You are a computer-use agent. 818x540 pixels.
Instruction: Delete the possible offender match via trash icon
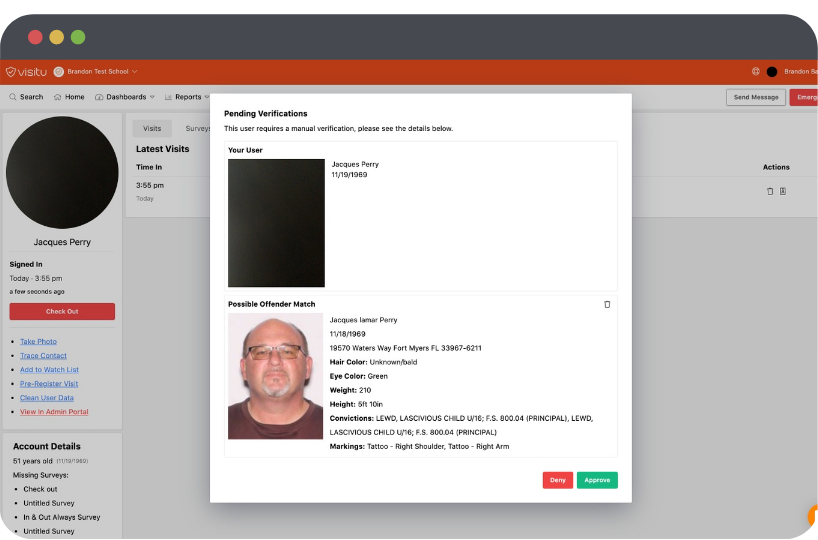pos(607,304)
